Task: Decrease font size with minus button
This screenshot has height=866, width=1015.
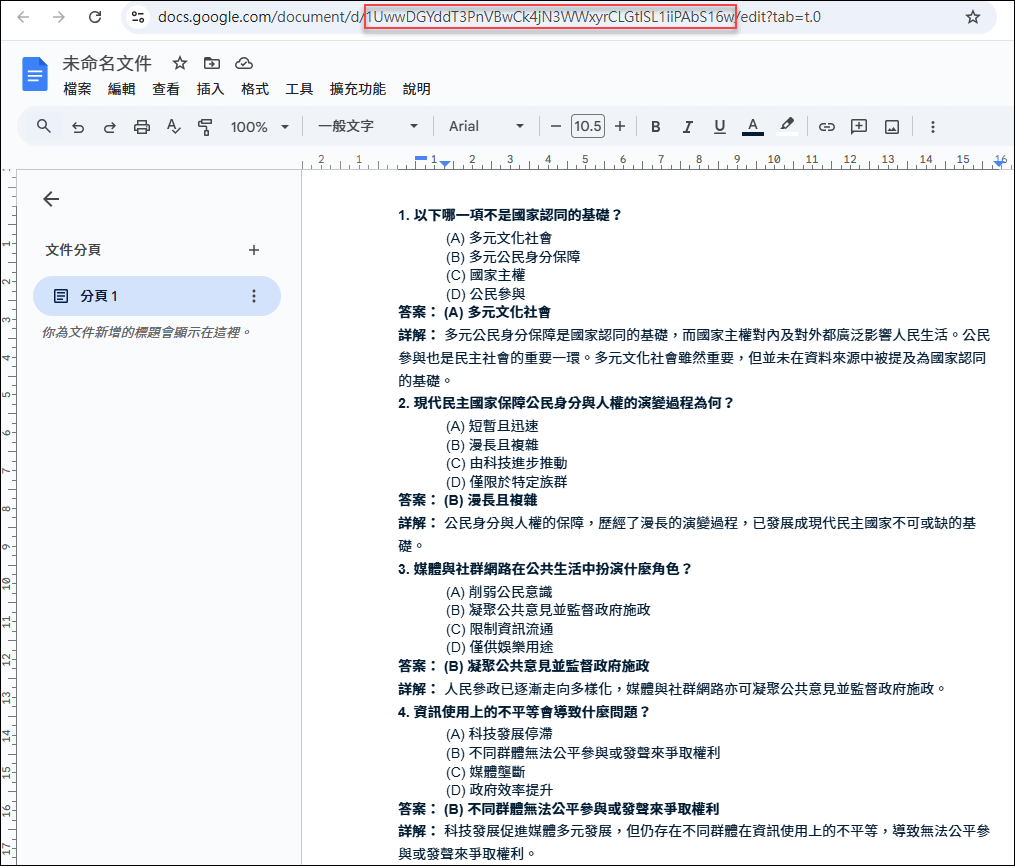Action: (x=555, y=126)
